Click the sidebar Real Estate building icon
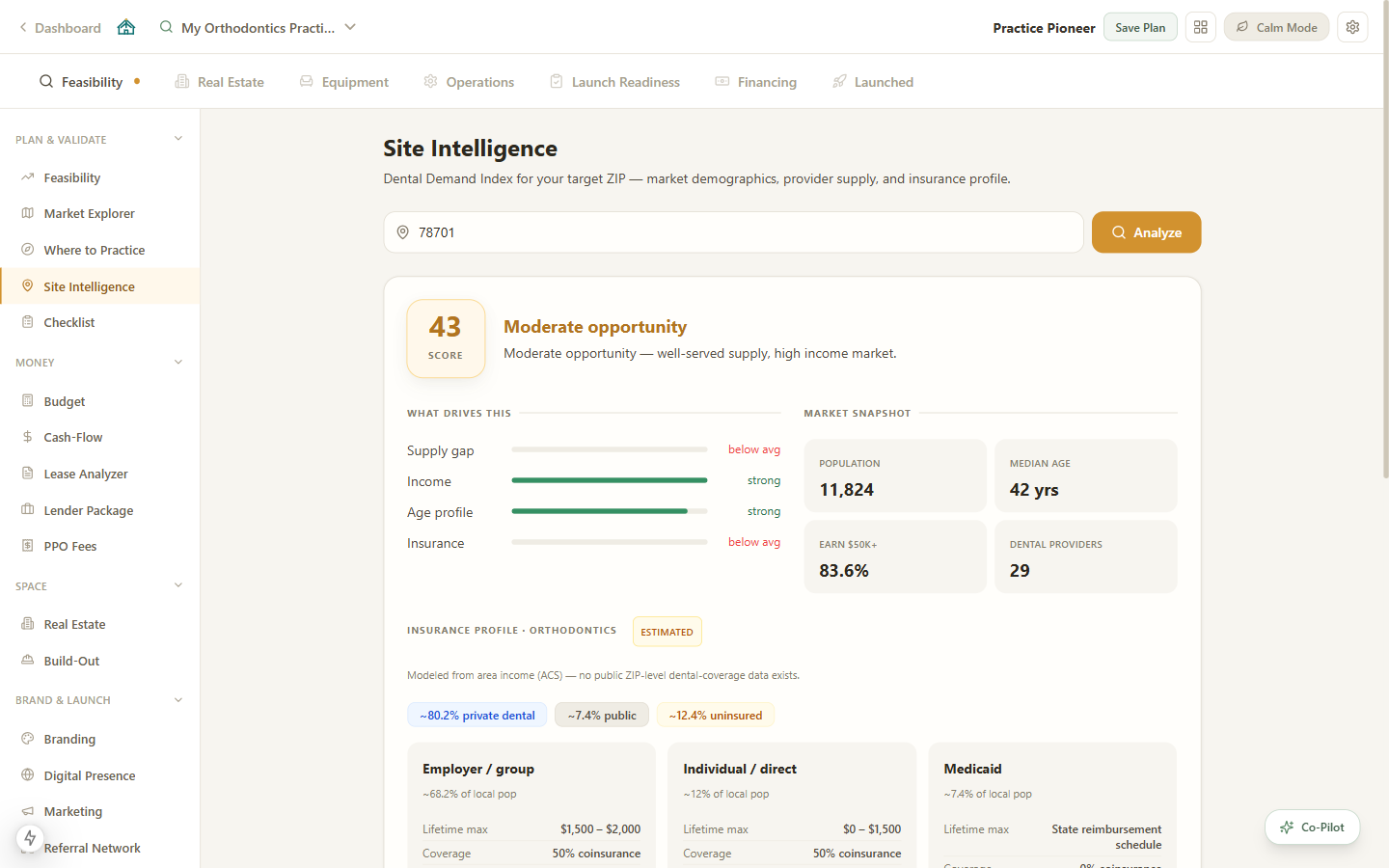The image size is (1389, 868). (28, 624)
